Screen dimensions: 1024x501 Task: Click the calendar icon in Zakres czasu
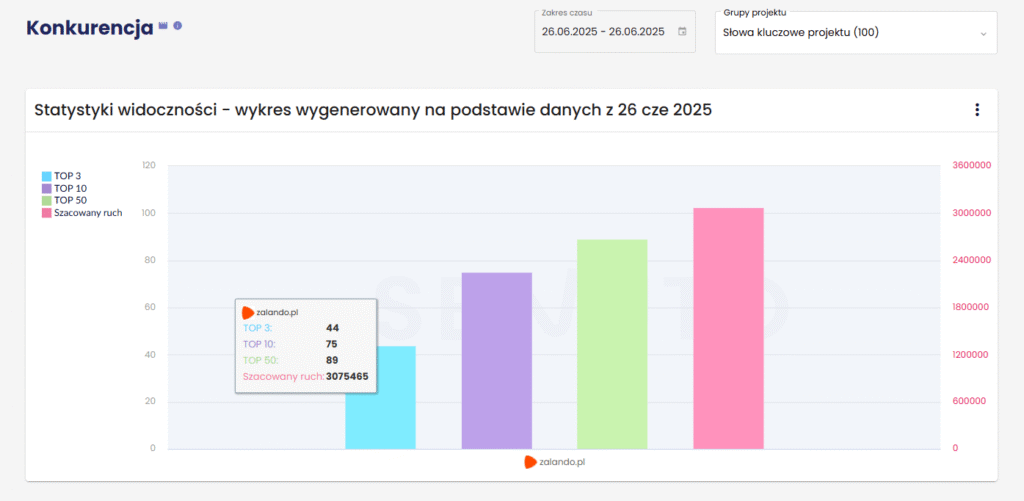point(682,31)
